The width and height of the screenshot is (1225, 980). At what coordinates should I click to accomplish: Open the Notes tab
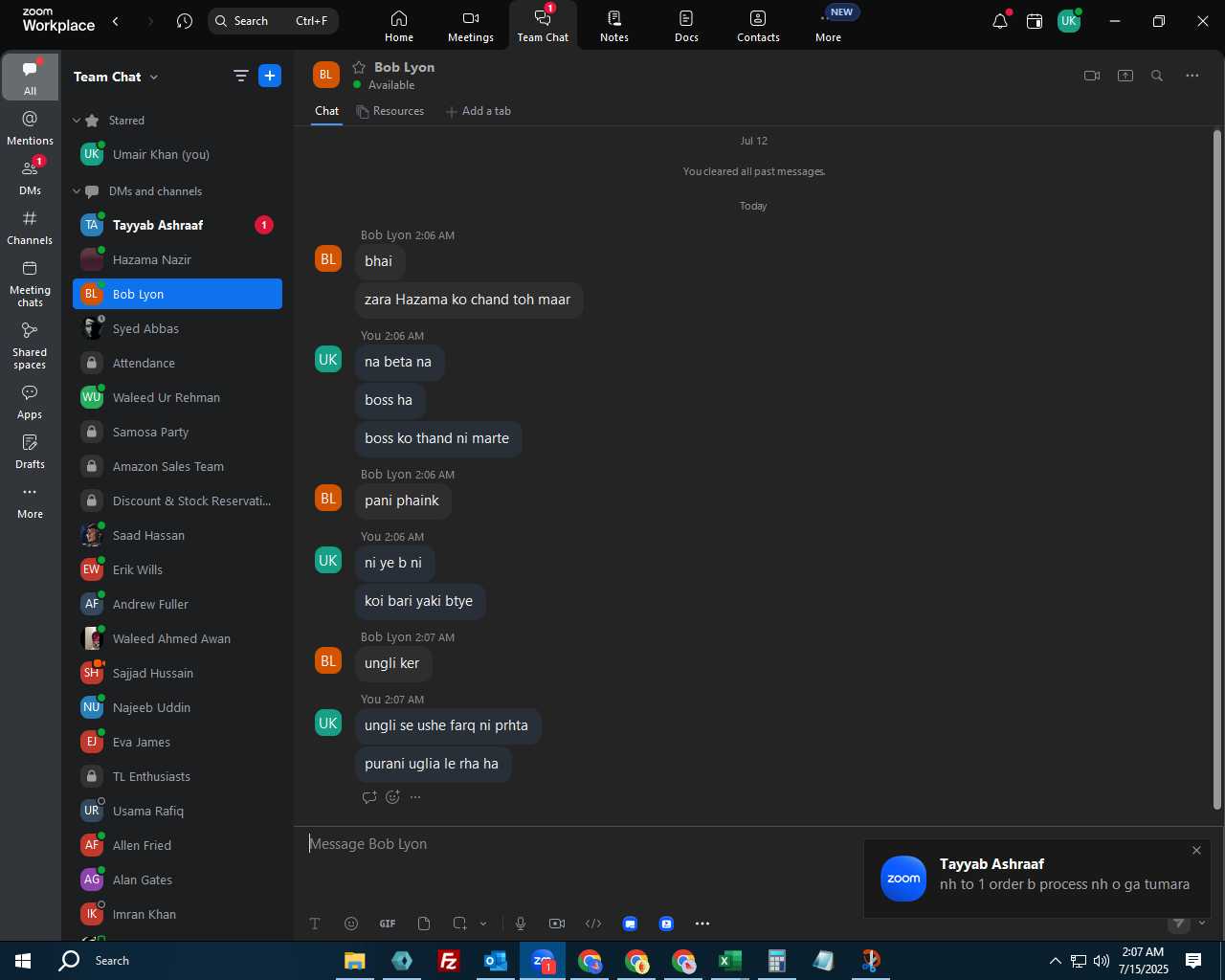coord(614,26)
